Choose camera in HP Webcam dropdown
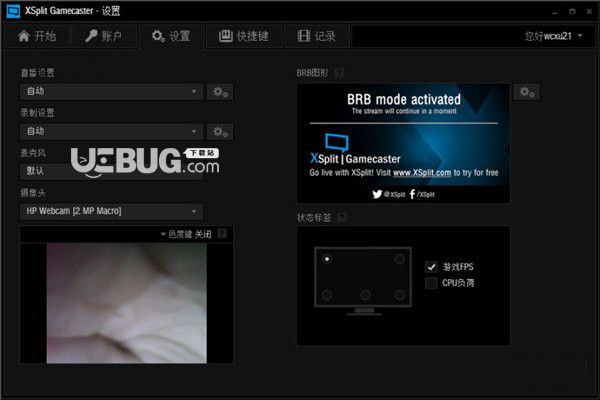Viewport: 600px width, 400px height. (111, 211)
